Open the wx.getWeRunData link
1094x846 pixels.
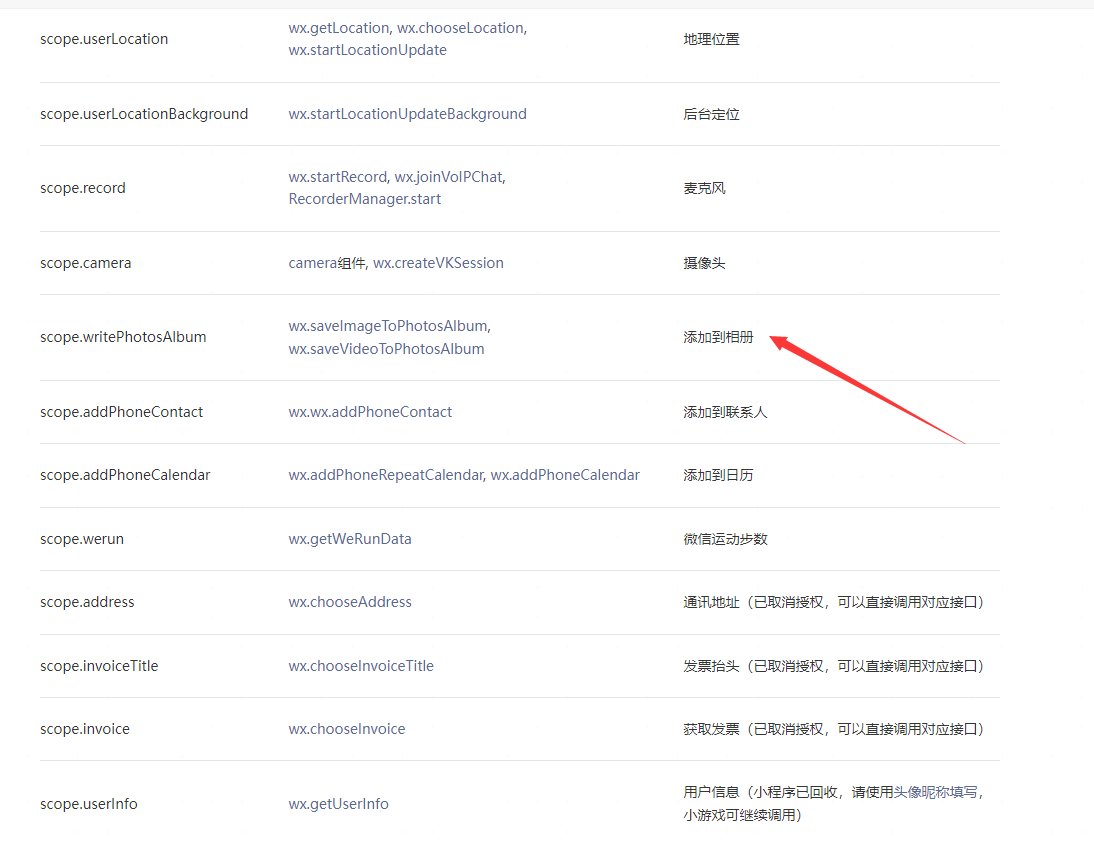point(350,539)
